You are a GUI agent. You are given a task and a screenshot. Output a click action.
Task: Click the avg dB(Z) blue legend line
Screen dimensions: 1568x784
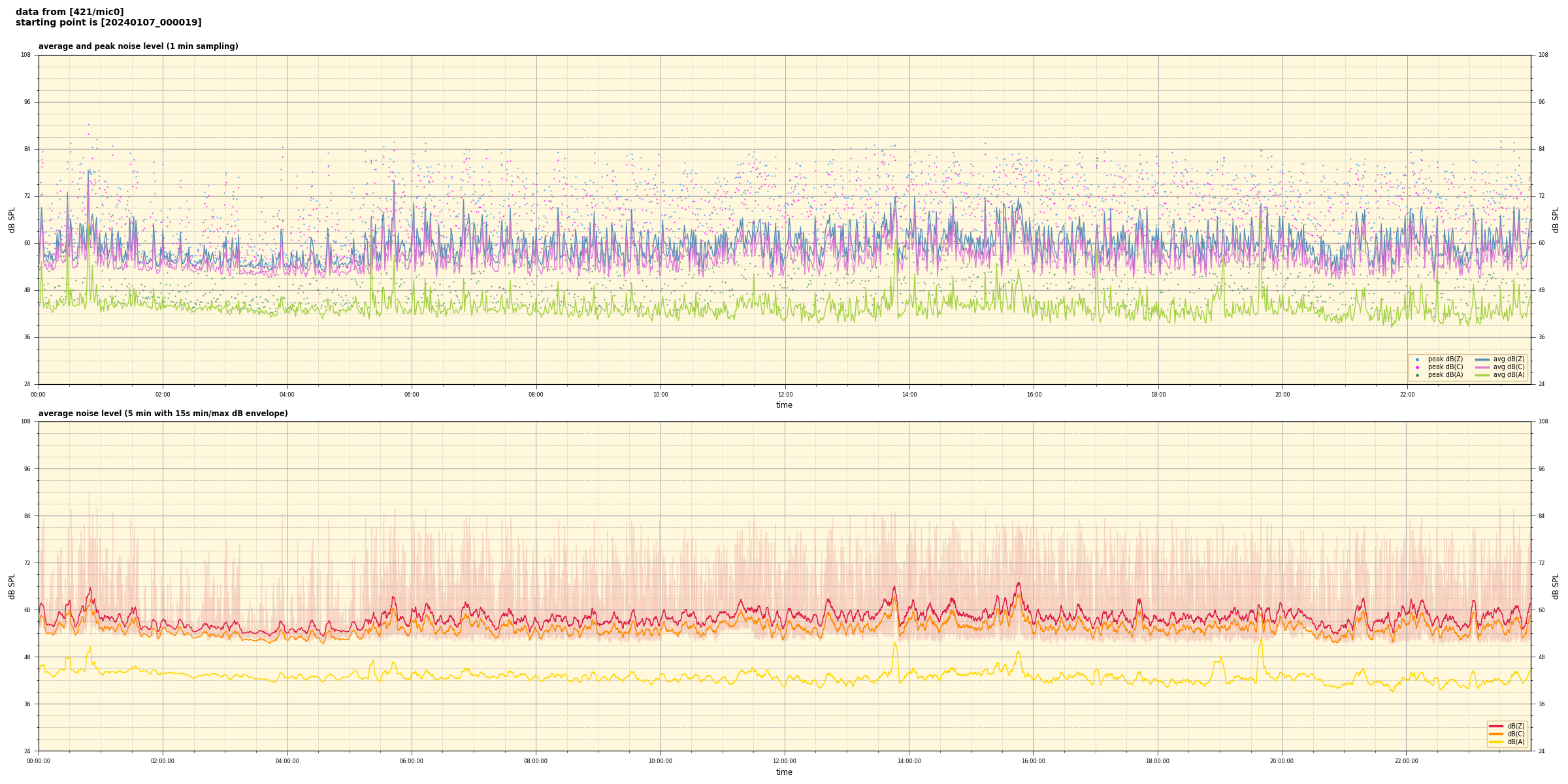coord(1482,359)
